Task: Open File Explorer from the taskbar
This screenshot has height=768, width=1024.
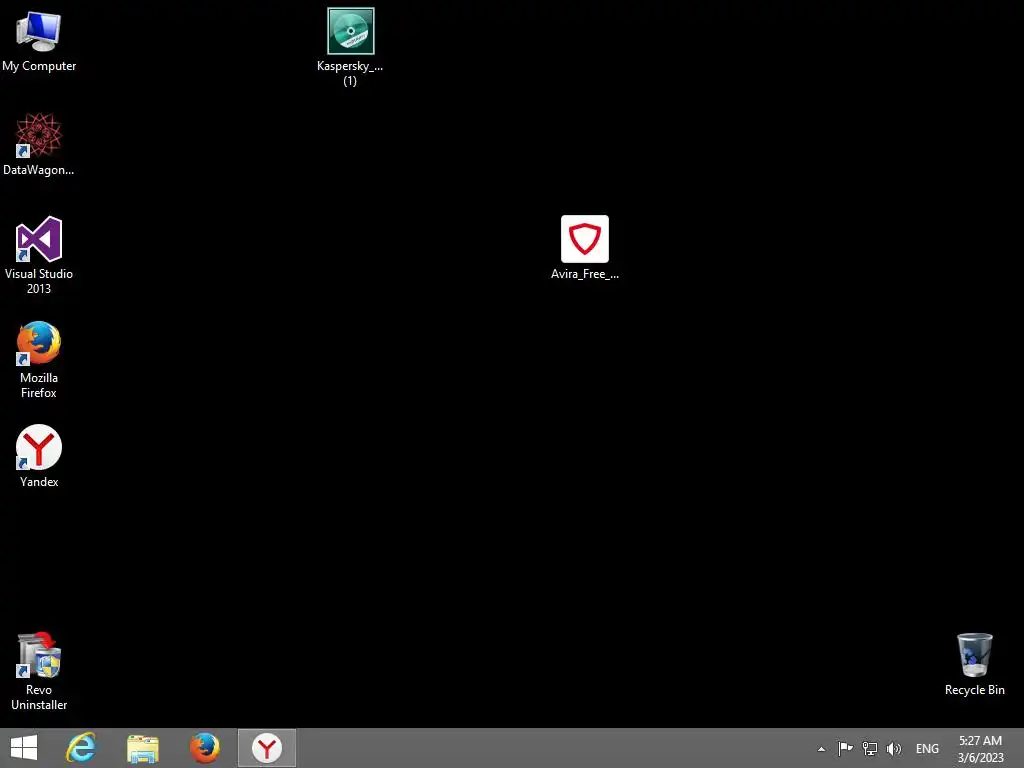Action: 143,748
